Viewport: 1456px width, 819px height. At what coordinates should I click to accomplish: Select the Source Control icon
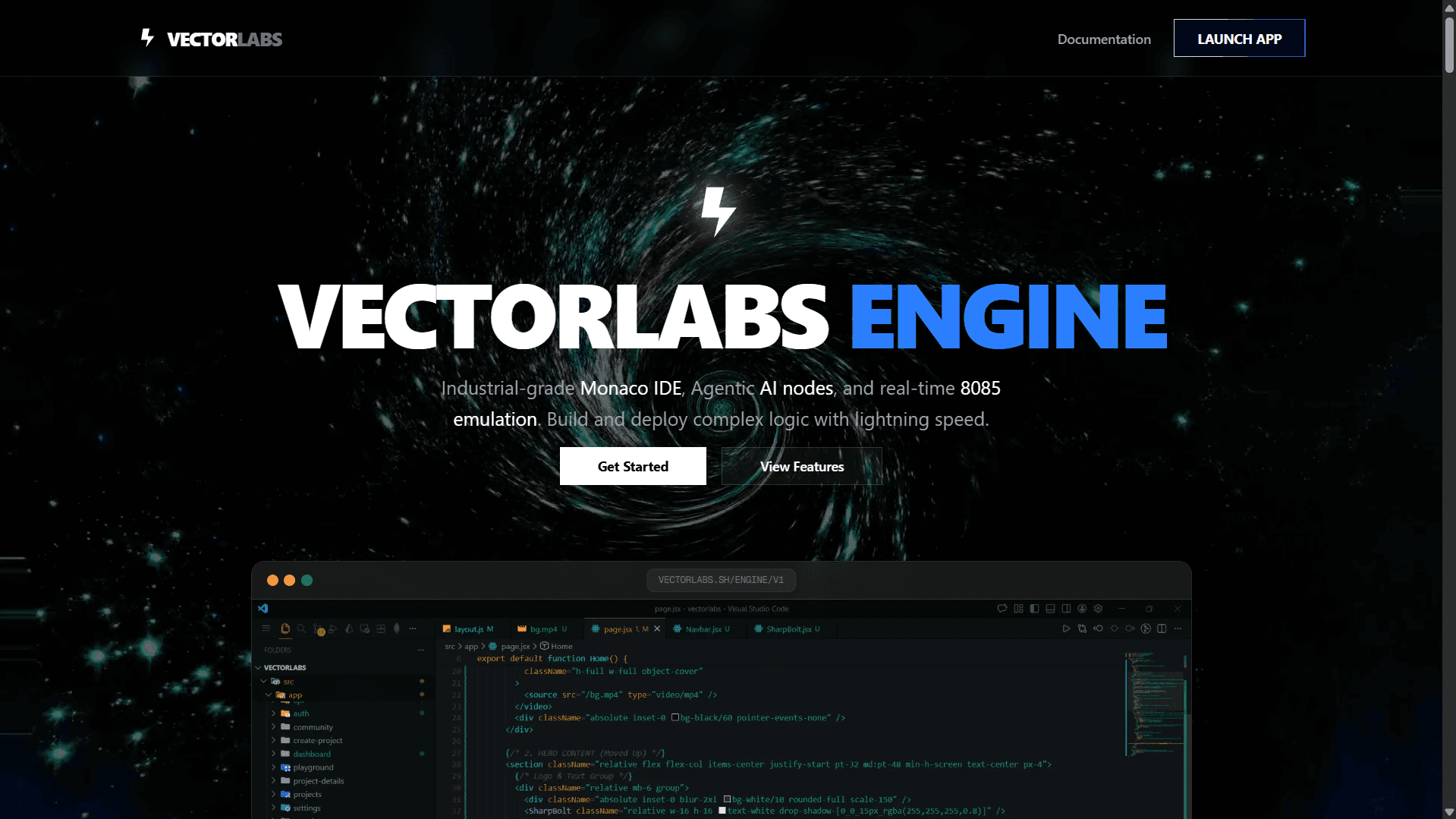click(x=317, y=628)
